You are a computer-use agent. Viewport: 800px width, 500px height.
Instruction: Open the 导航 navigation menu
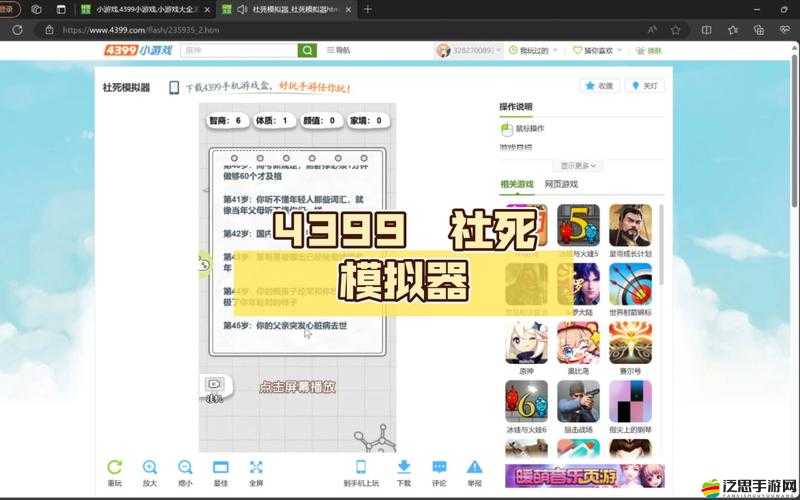pos(339,50)
